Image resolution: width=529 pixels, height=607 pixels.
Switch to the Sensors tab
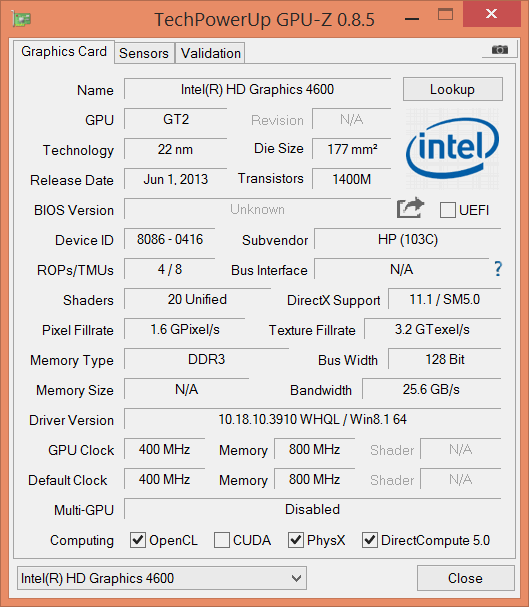144,53
